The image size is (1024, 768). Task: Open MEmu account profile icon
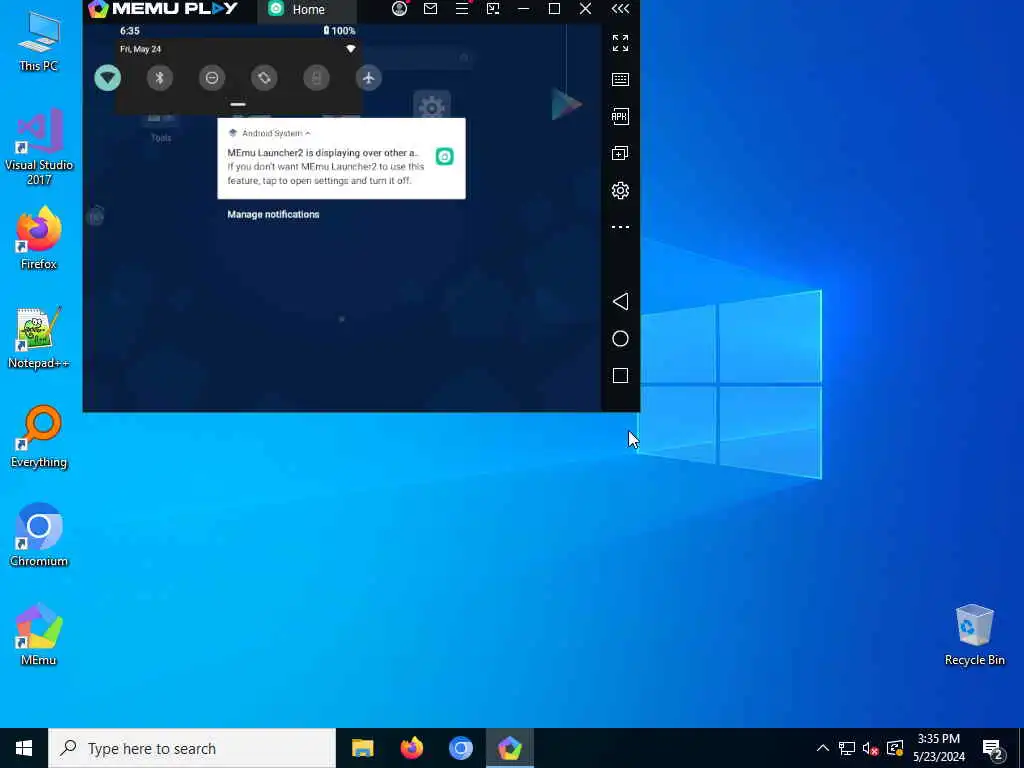pyautogui.click(x=400, y=8)
